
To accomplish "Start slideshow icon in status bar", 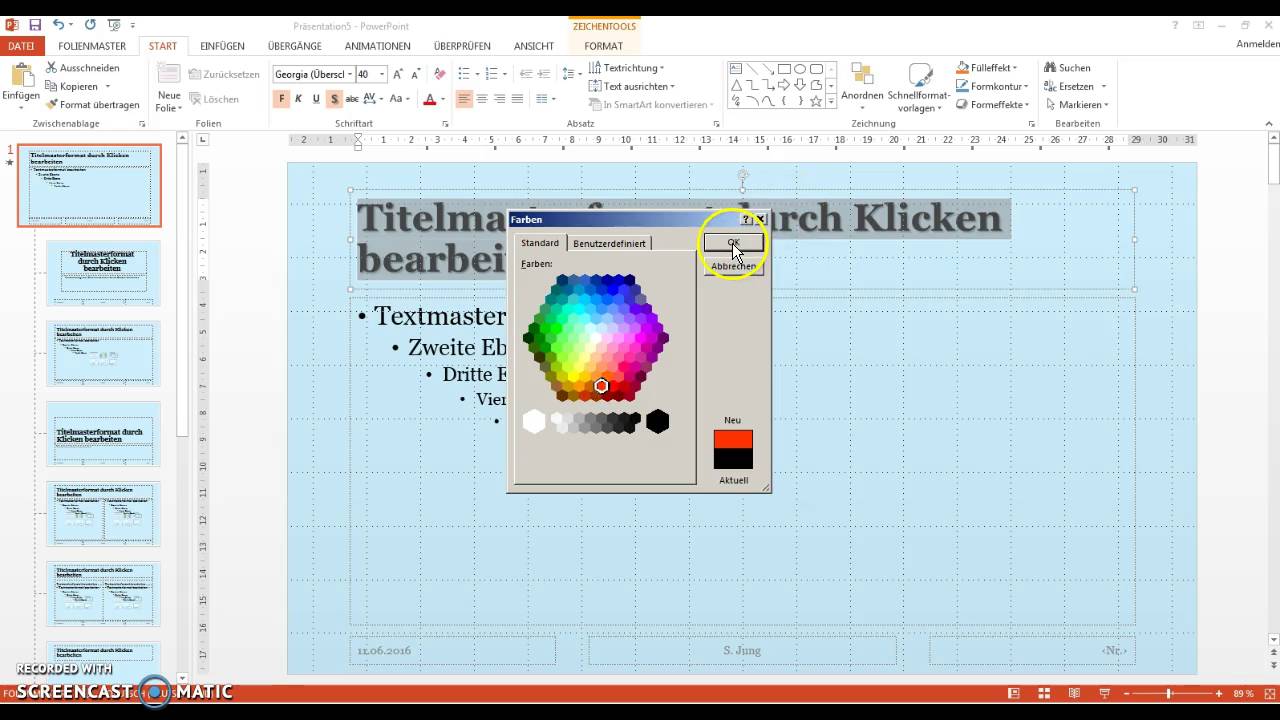I will [x=1105, y=693].
